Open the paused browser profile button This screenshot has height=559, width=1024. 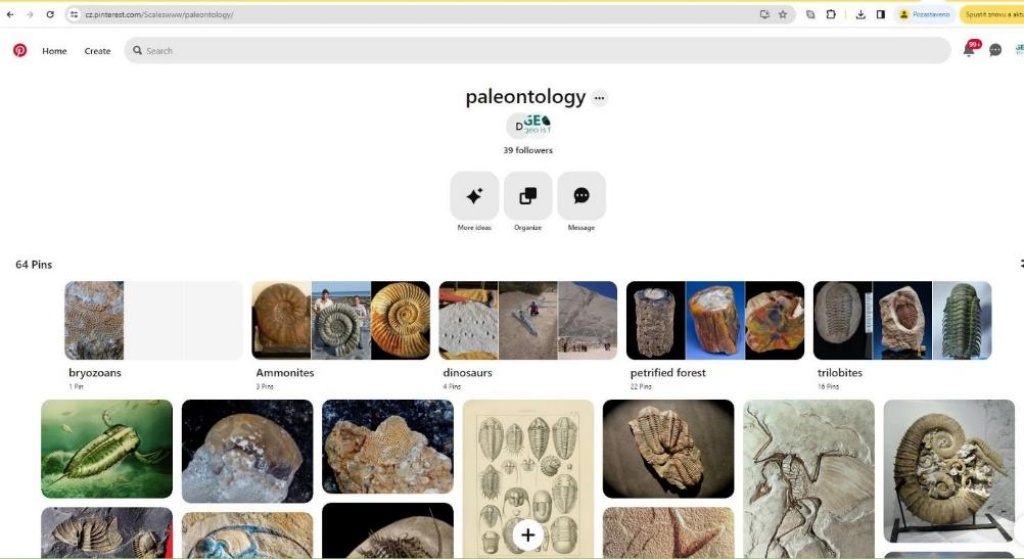pos(925,14)
